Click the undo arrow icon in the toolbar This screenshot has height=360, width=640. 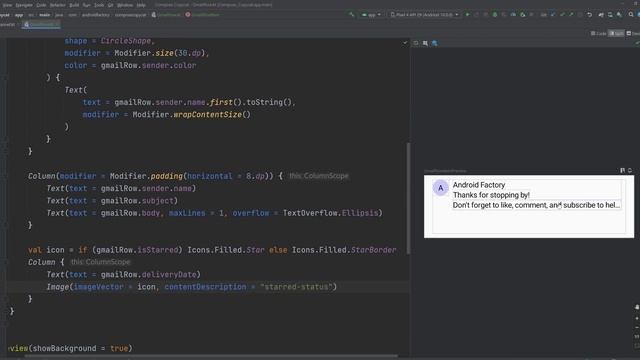click(589, 15)
